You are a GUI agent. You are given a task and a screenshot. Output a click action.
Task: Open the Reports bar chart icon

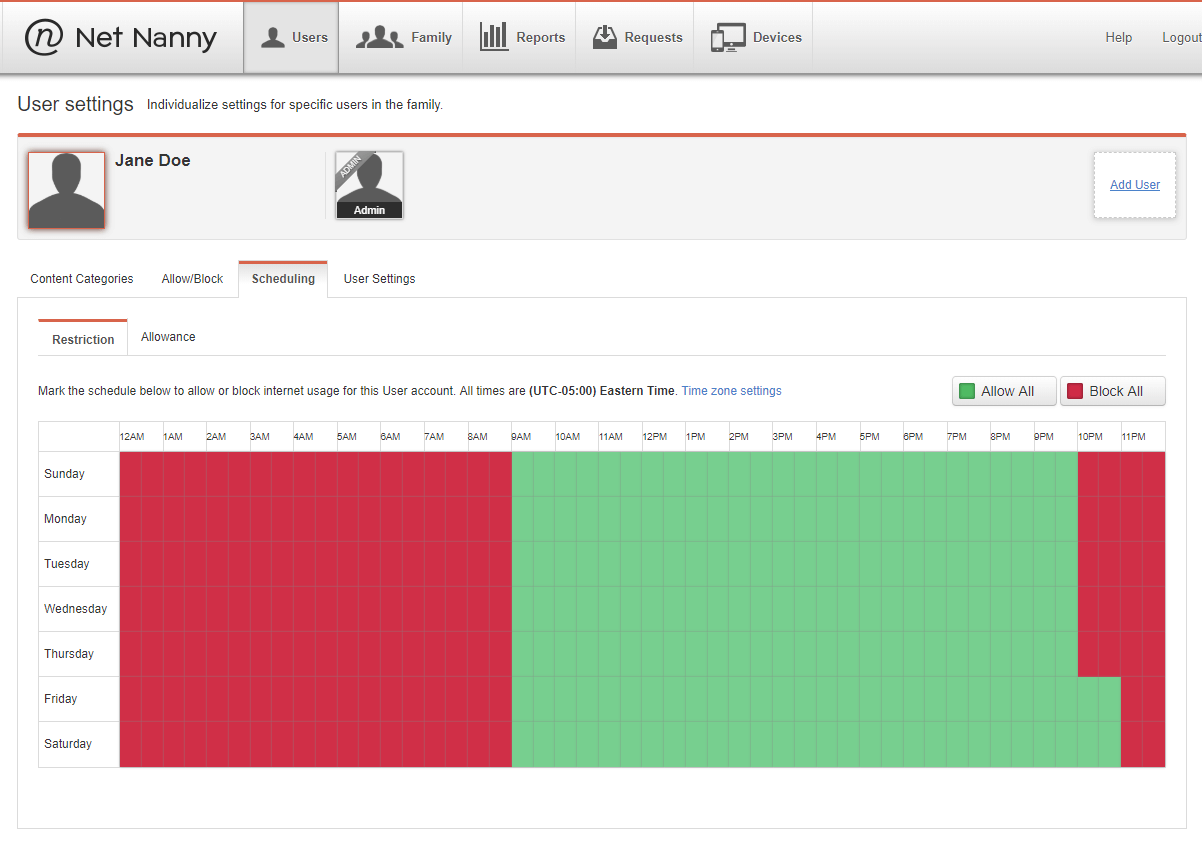point(494,37)
